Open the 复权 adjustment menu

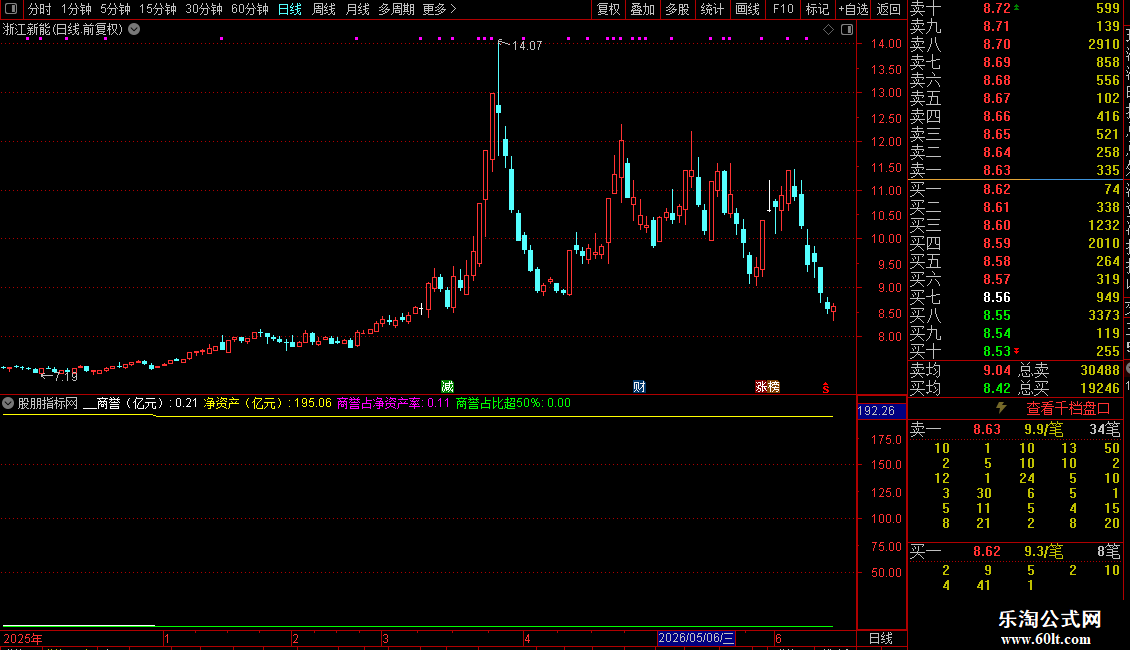(608, 9)
